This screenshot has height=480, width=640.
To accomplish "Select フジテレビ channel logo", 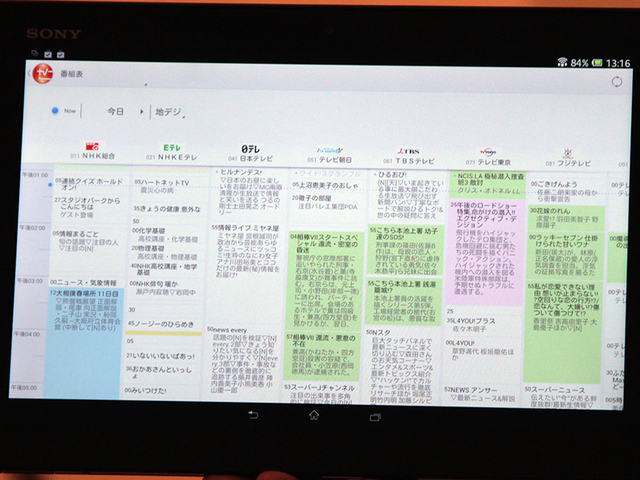I will (x=568, y=154).
